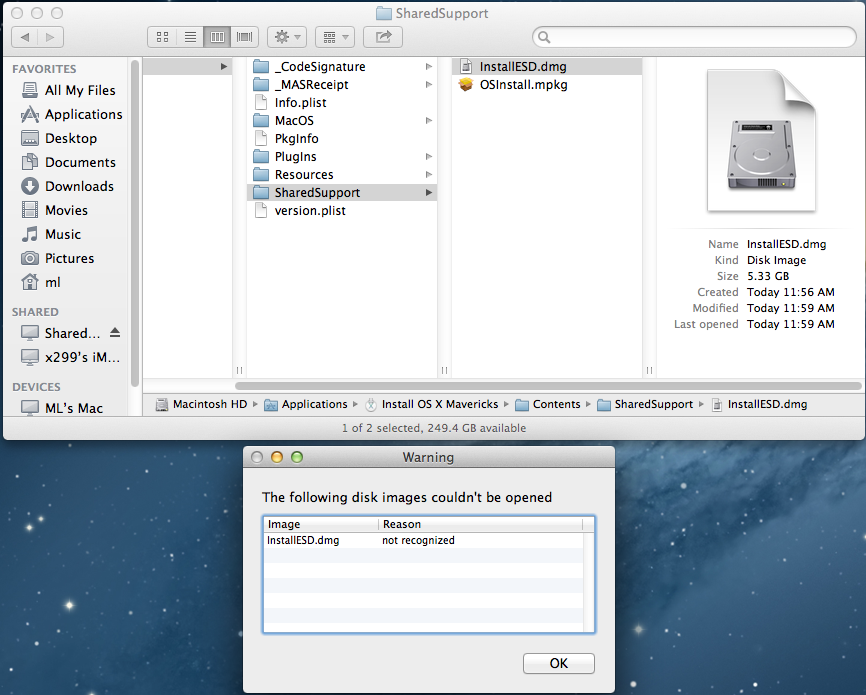Screen dimensions: 866x695
Task: Open the item arrangement dropdown
Action: coord(335,37)
